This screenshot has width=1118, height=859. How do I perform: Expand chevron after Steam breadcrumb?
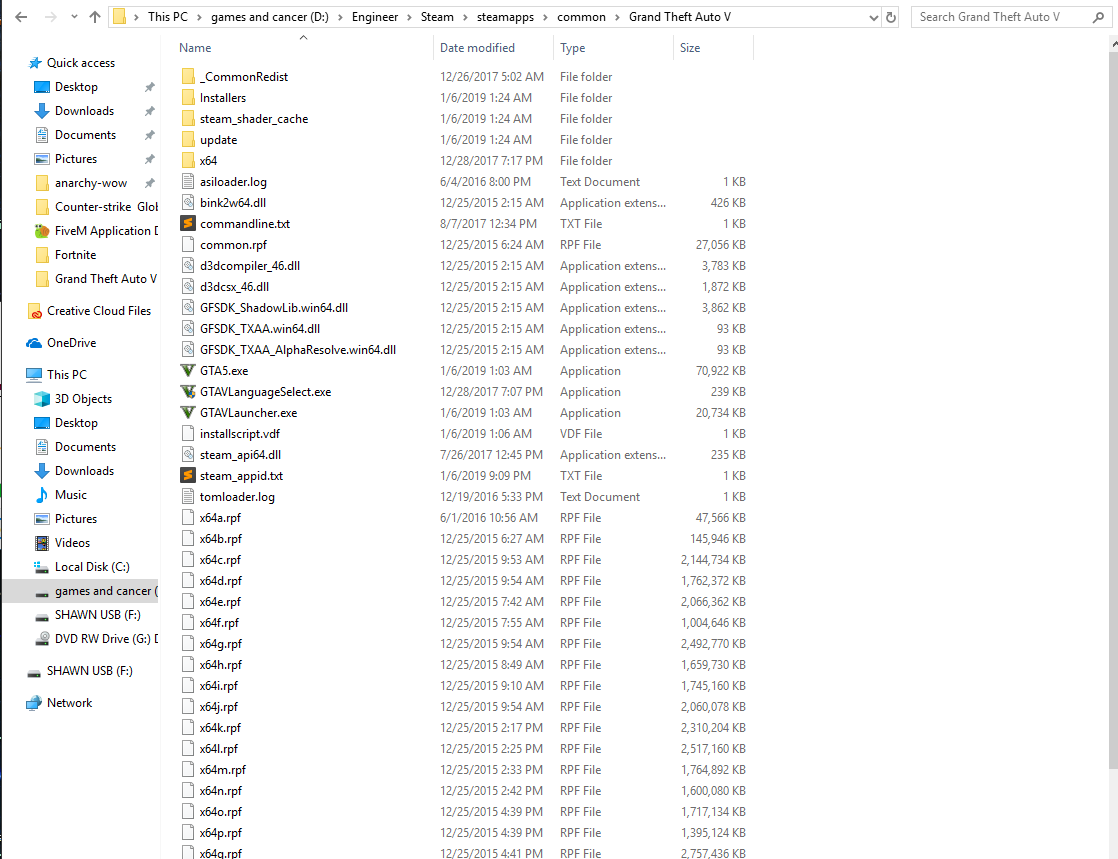click(x=465, y=17)
